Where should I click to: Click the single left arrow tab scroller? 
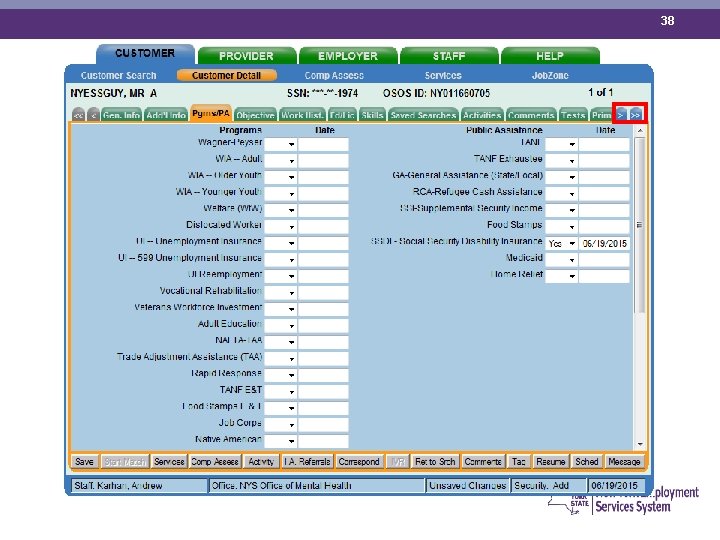pyautogui.click(x=93, y=115)
